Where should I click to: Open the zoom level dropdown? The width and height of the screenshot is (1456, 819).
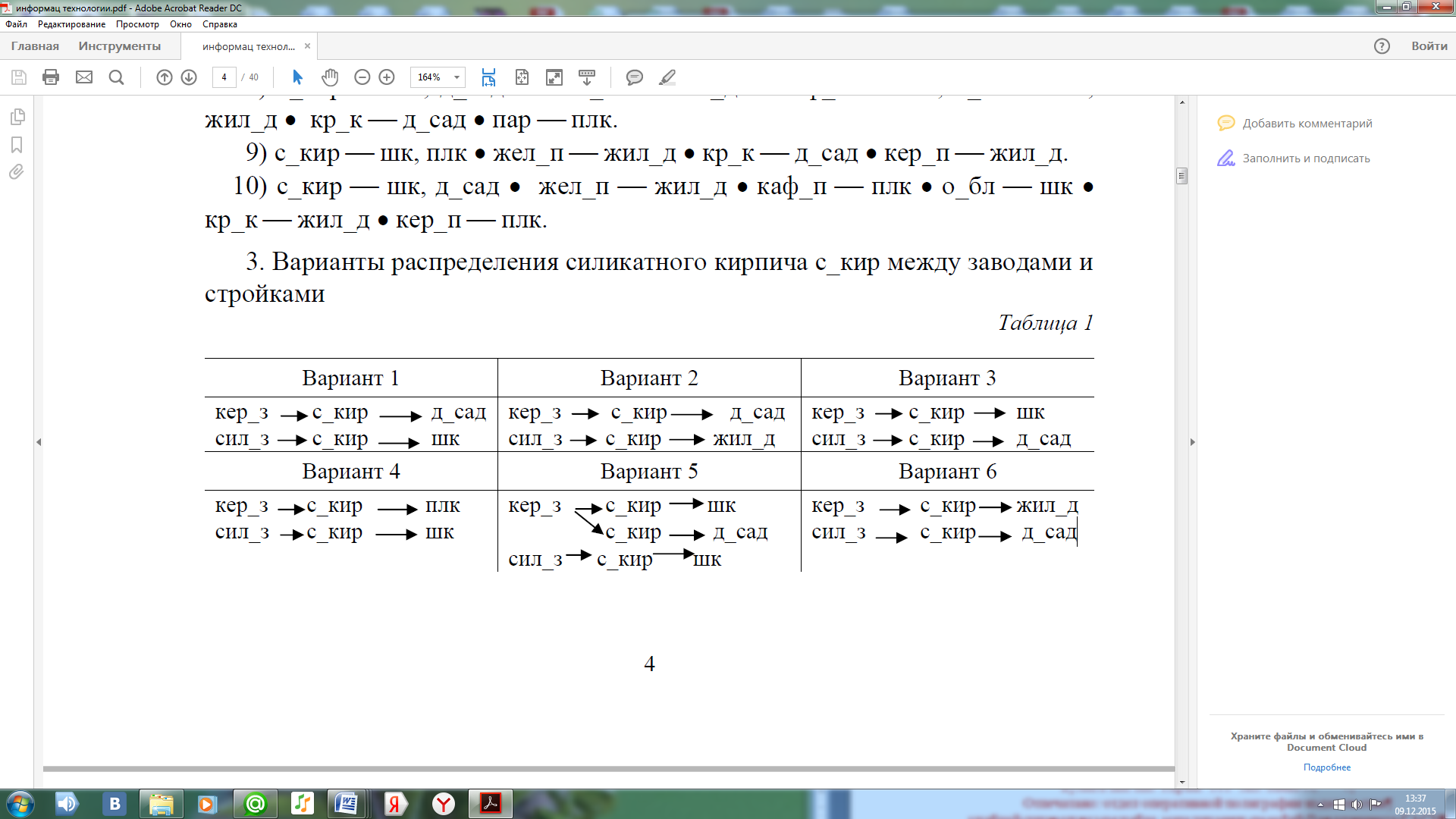(457, 77)
